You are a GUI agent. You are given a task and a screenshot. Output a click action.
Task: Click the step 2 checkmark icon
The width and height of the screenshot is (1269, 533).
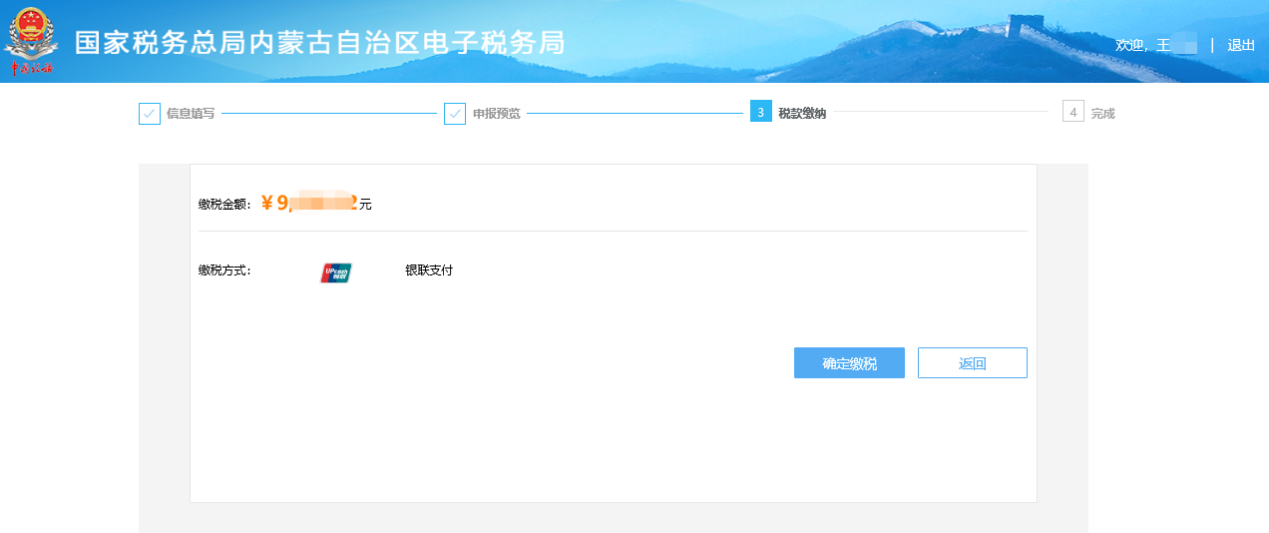coord(455,113)
